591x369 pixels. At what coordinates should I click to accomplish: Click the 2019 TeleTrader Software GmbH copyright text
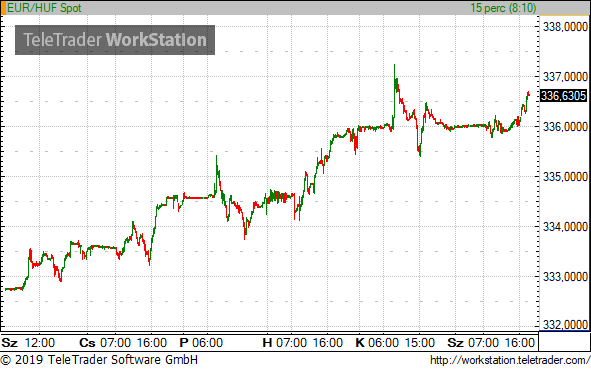point(99,360)
